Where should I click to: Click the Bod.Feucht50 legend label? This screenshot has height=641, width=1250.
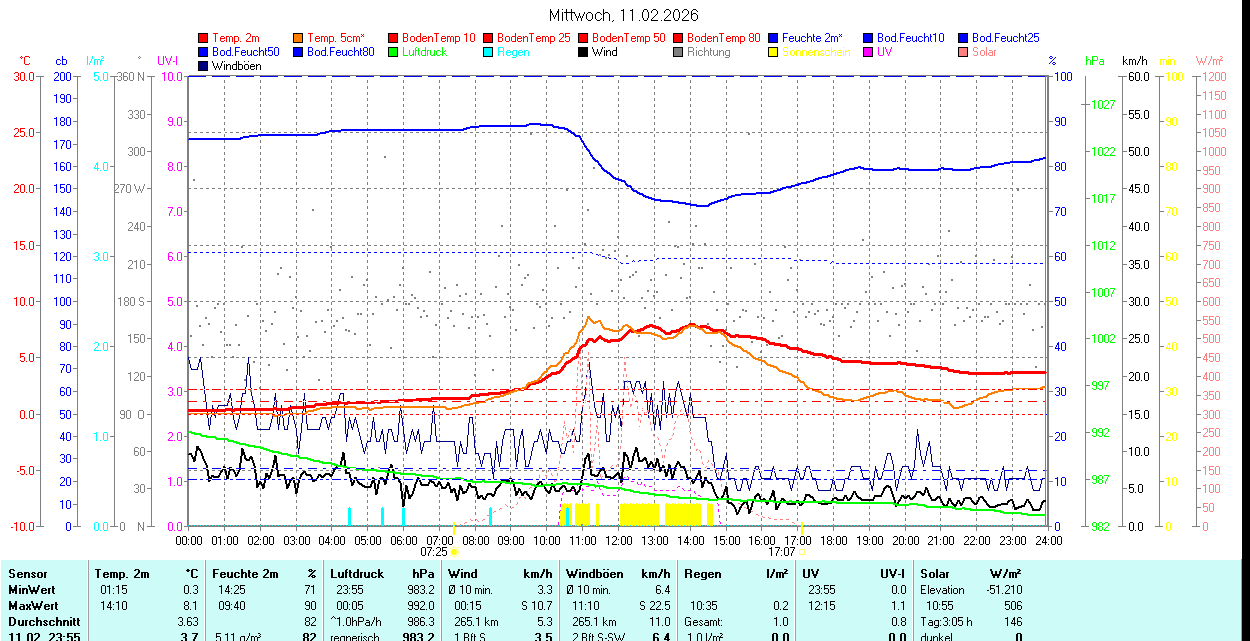click(x=245, y=52)
